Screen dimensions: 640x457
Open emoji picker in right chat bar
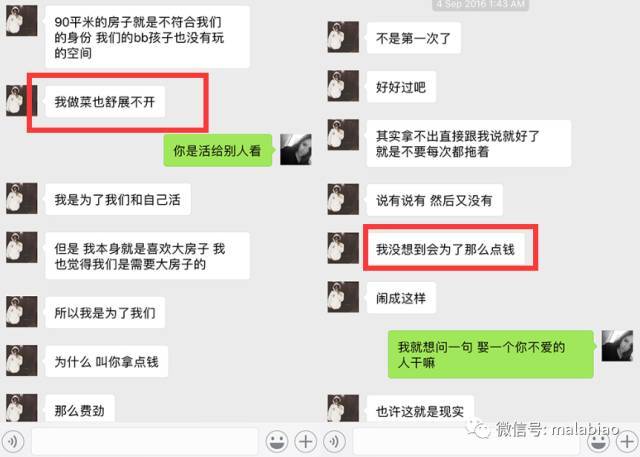(598, 442)
